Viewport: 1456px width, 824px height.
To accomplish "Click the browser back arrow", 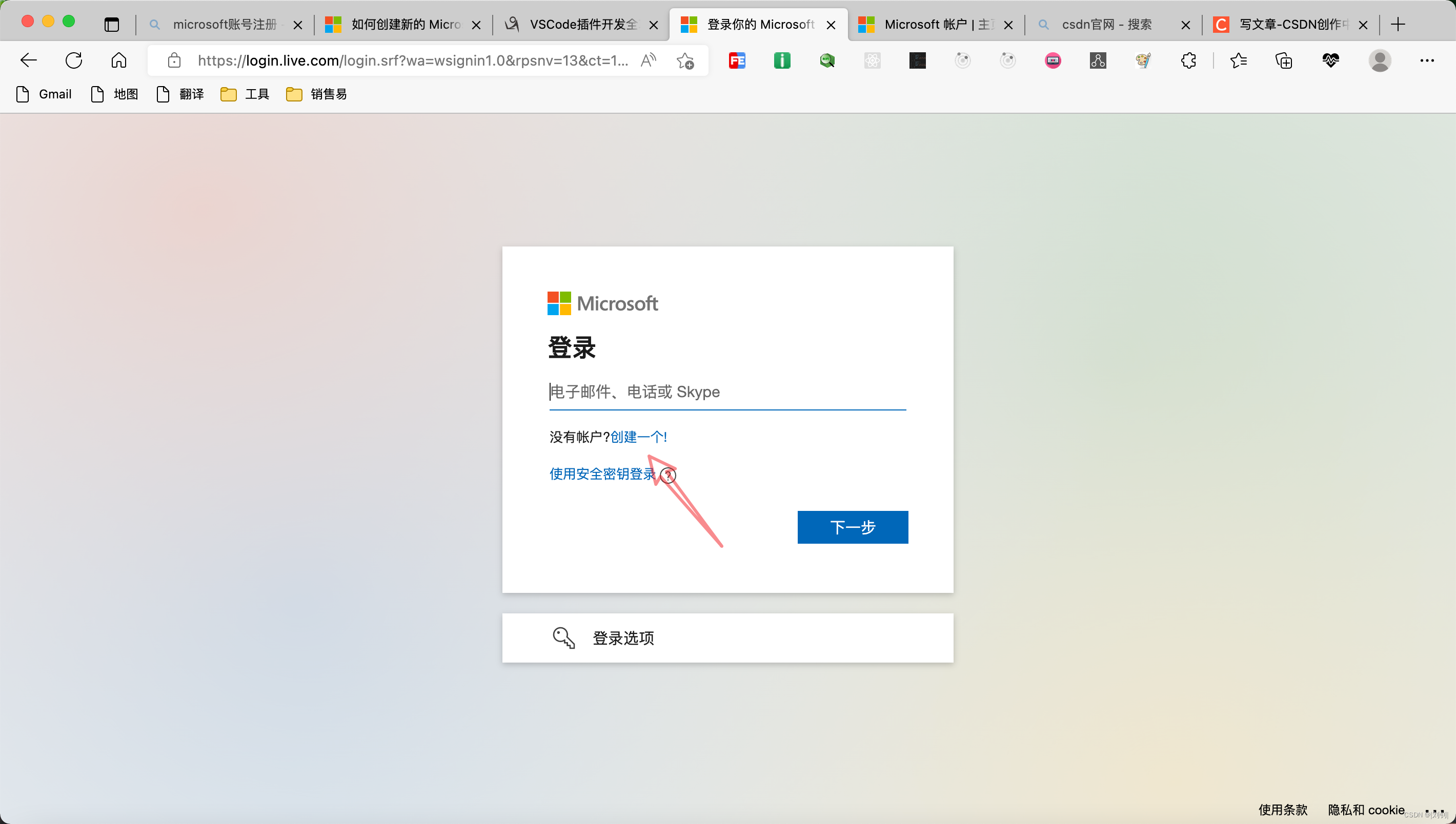I will [x=28, y=60].
